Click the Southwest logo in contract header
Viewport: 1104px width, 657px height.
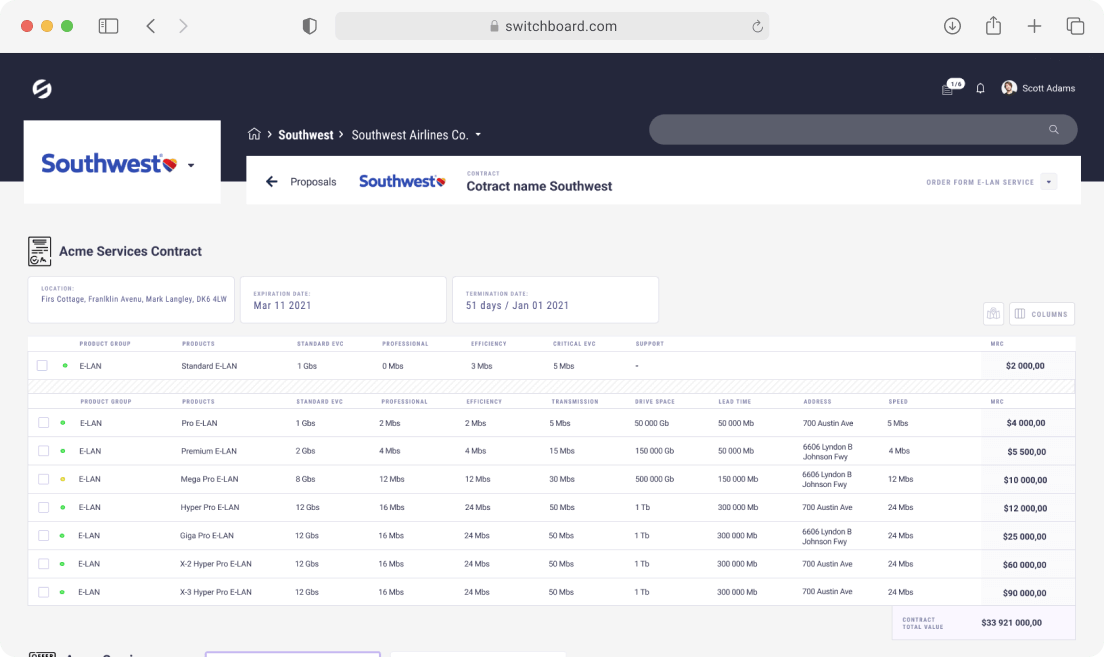click(x=402, y=182)
